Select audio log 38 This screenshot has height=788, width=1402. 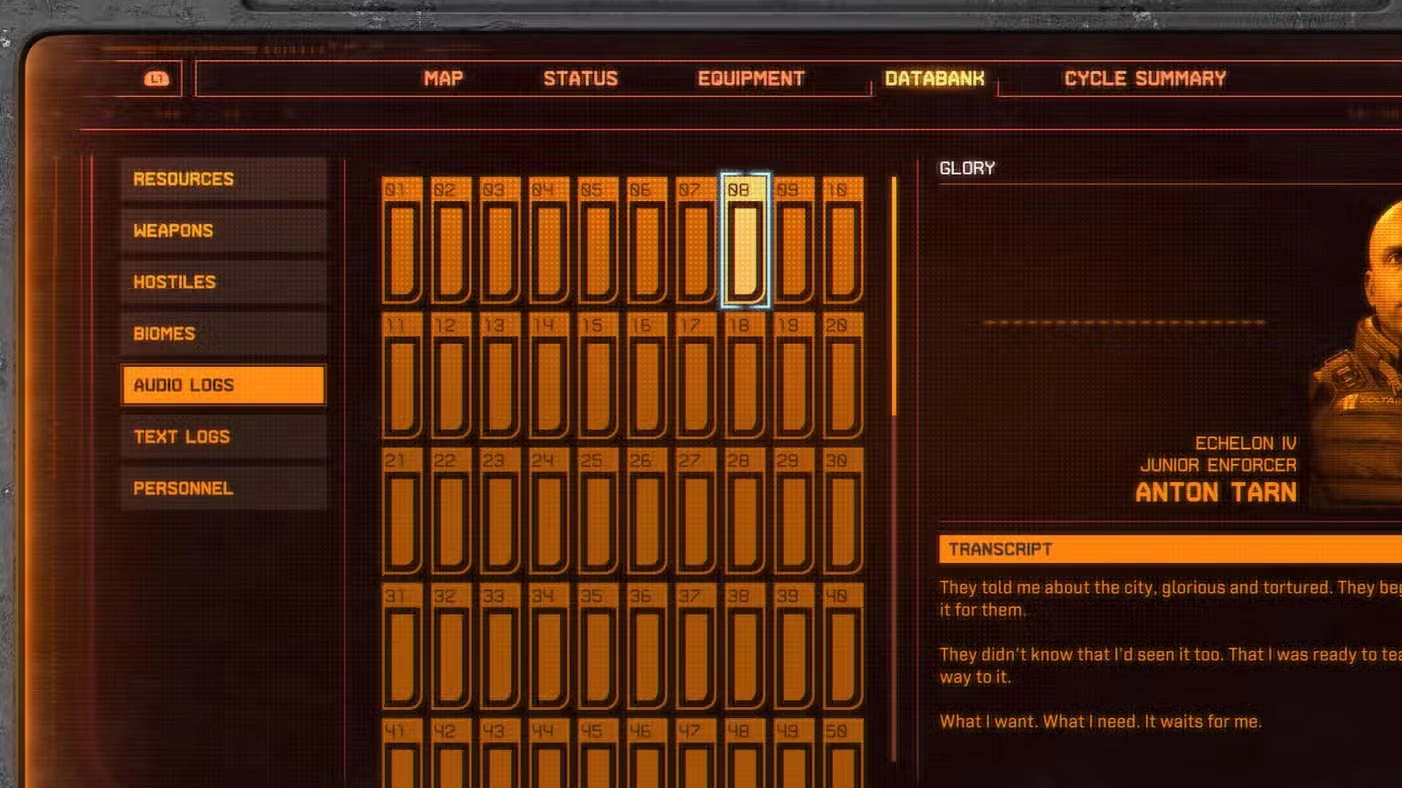click(745, 647)
